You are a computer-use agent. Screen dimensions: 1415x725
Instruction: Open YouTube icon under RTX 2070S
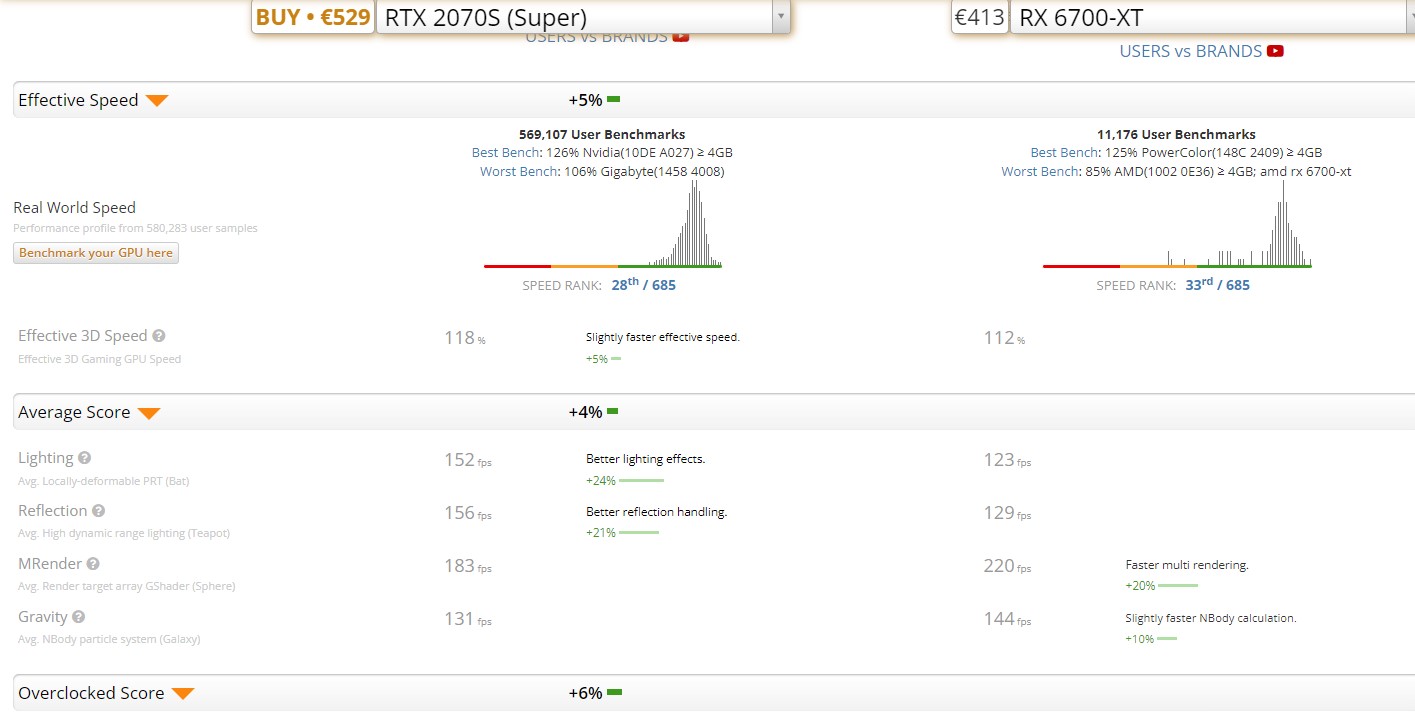pos(681,37)
